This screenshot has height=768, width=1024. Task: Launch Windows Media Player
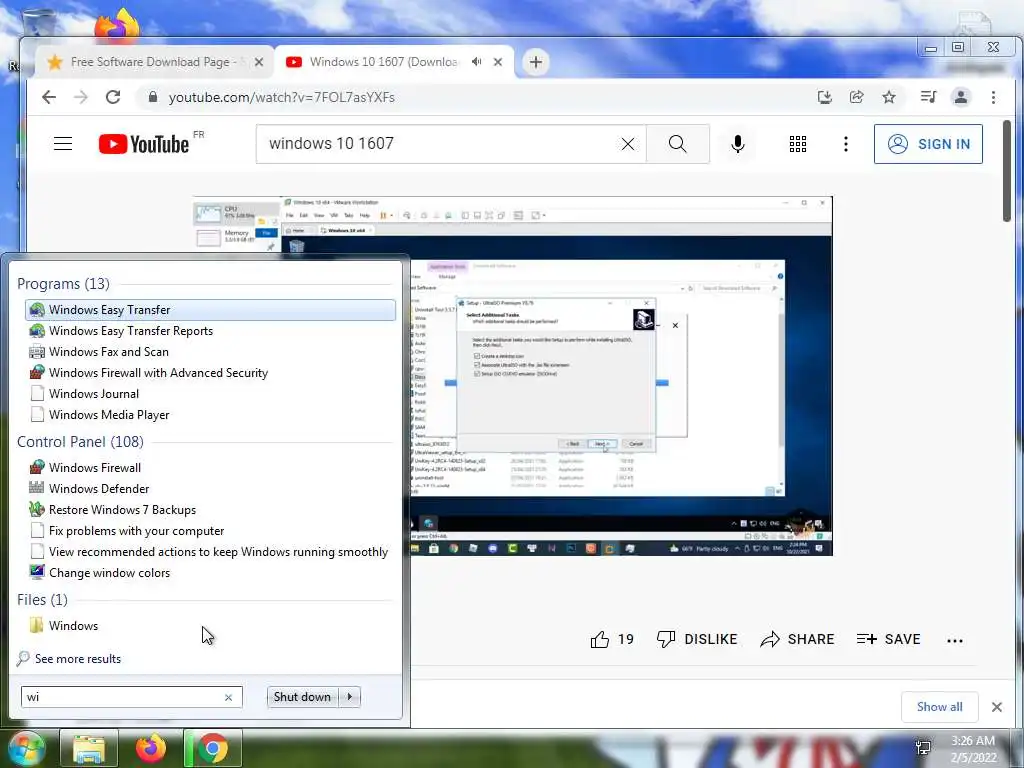[210, 414]
